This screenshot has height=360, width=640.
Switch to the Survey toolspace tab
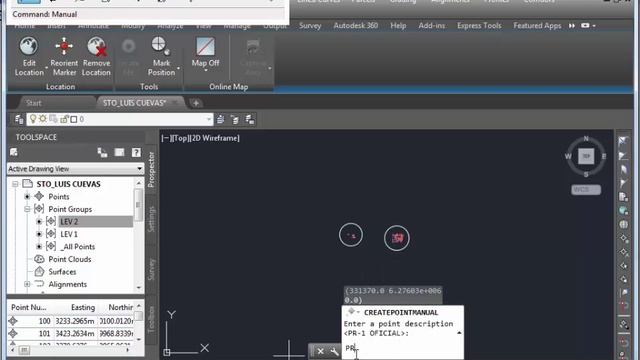tap(151, 269)
